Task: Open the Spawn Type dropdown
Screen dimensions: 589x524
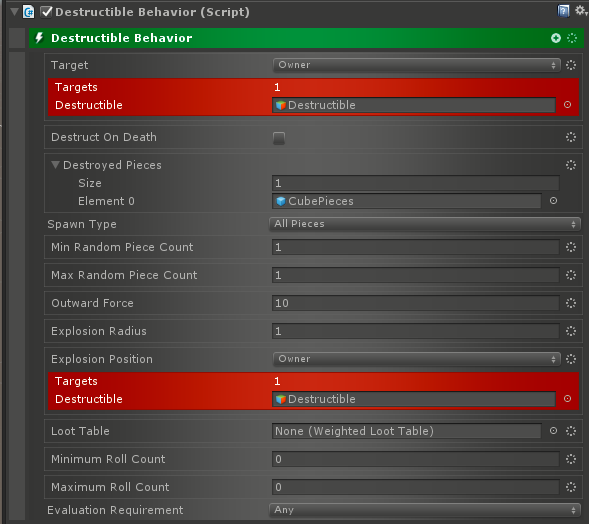Action: (425, 224)
